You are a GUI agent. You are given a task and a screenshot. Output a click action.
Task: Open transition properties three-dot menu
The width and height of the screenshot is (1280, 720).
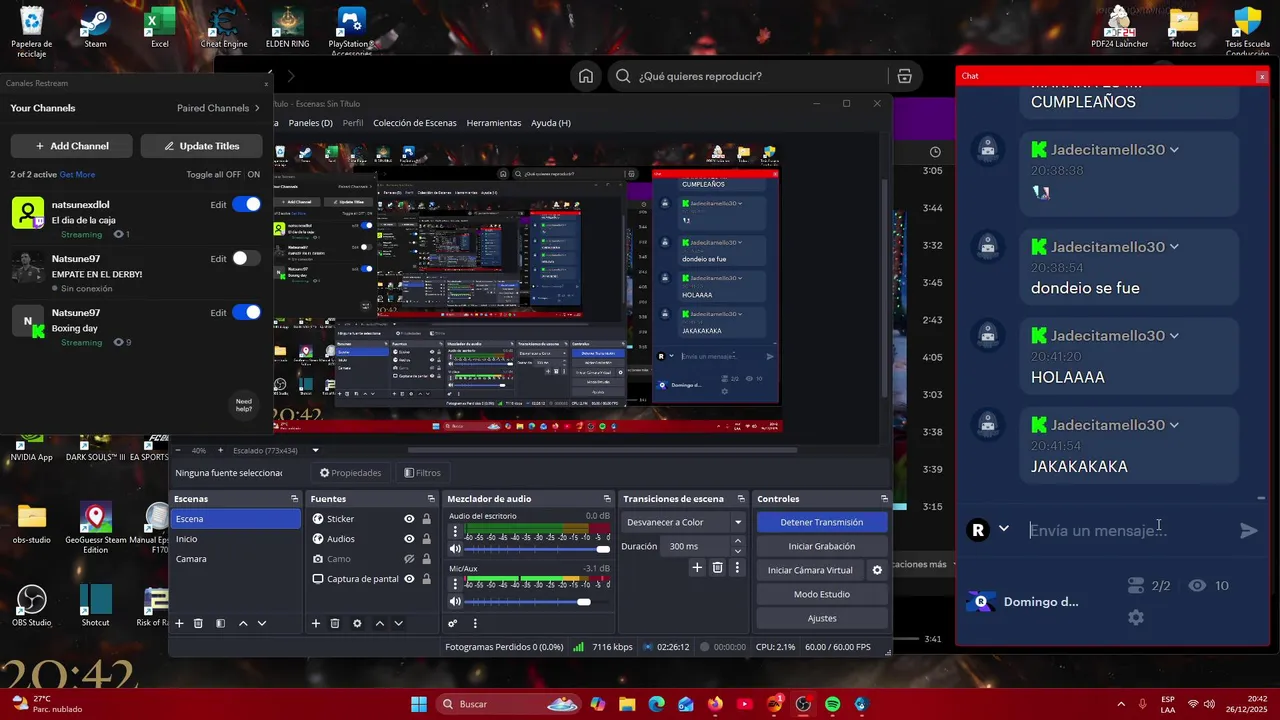737,567
